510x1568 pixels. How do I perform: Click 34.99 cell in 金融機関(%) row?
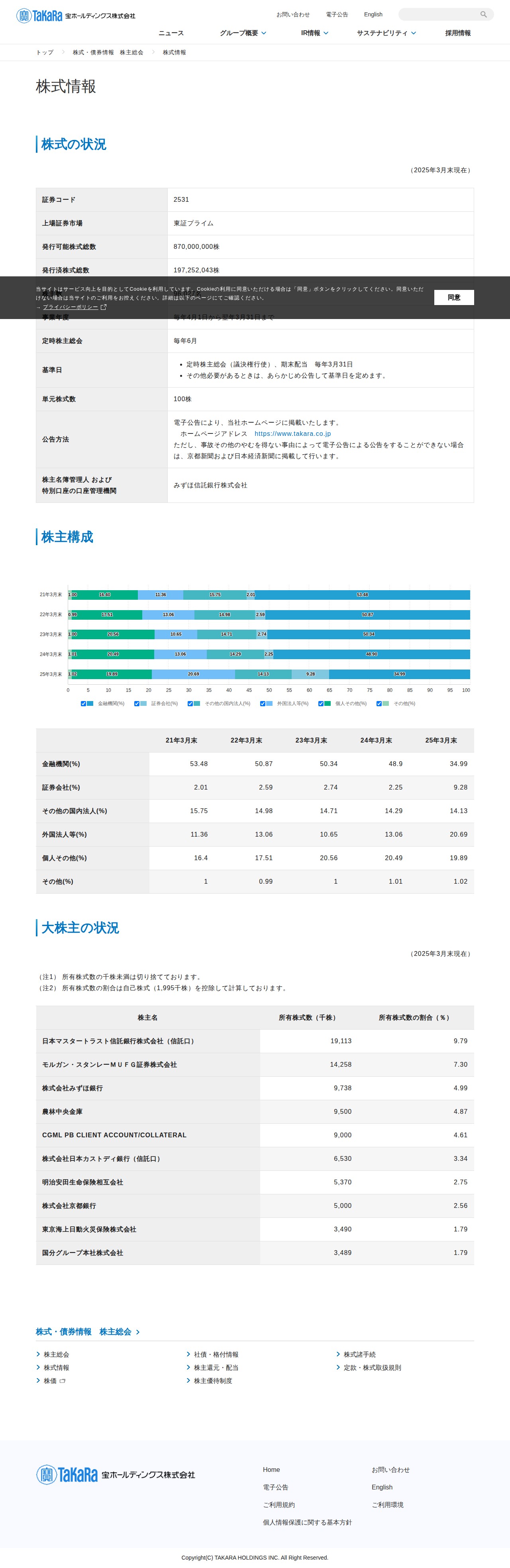[441, 764]
